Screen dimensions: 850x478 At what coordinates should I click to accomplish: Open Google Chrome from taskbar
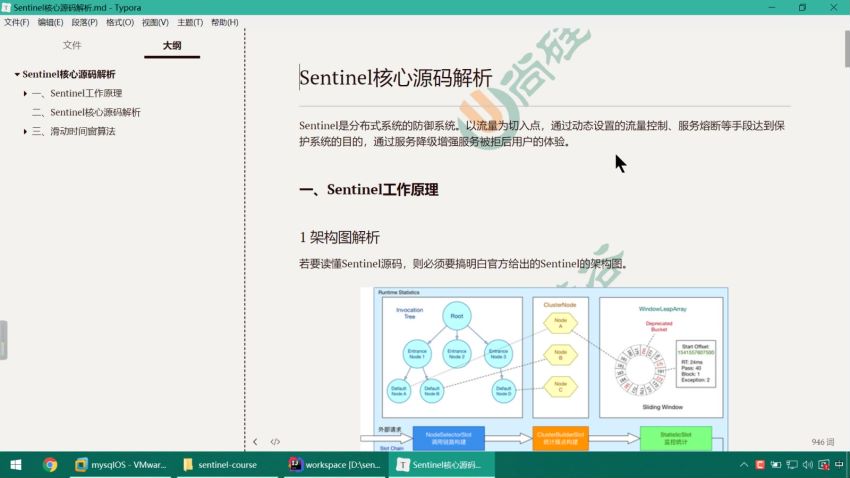pos(50,465)
